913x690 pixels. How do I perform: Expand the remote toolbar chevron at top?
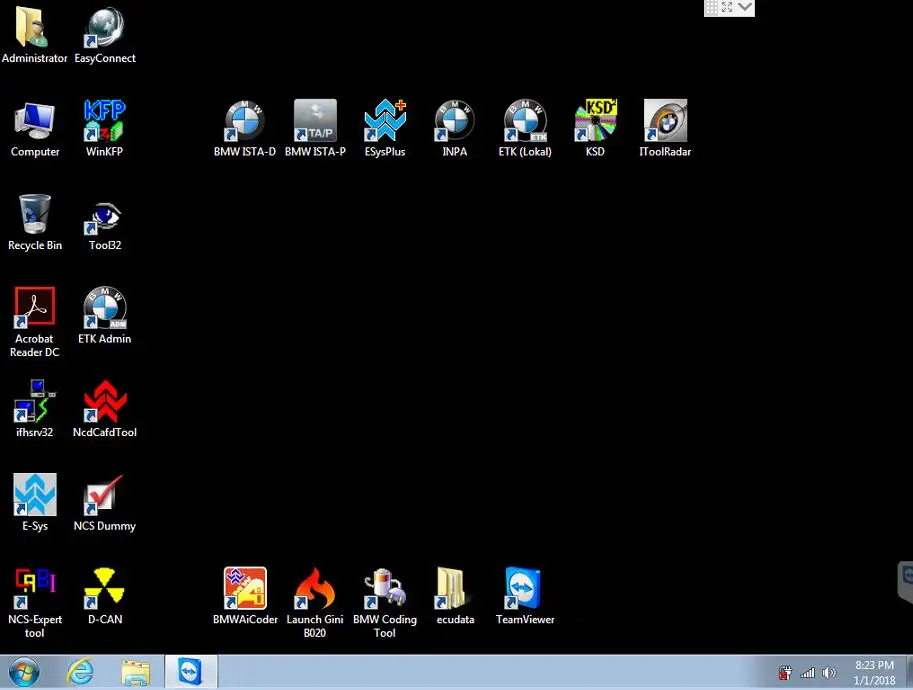click(x=745, y=7)
